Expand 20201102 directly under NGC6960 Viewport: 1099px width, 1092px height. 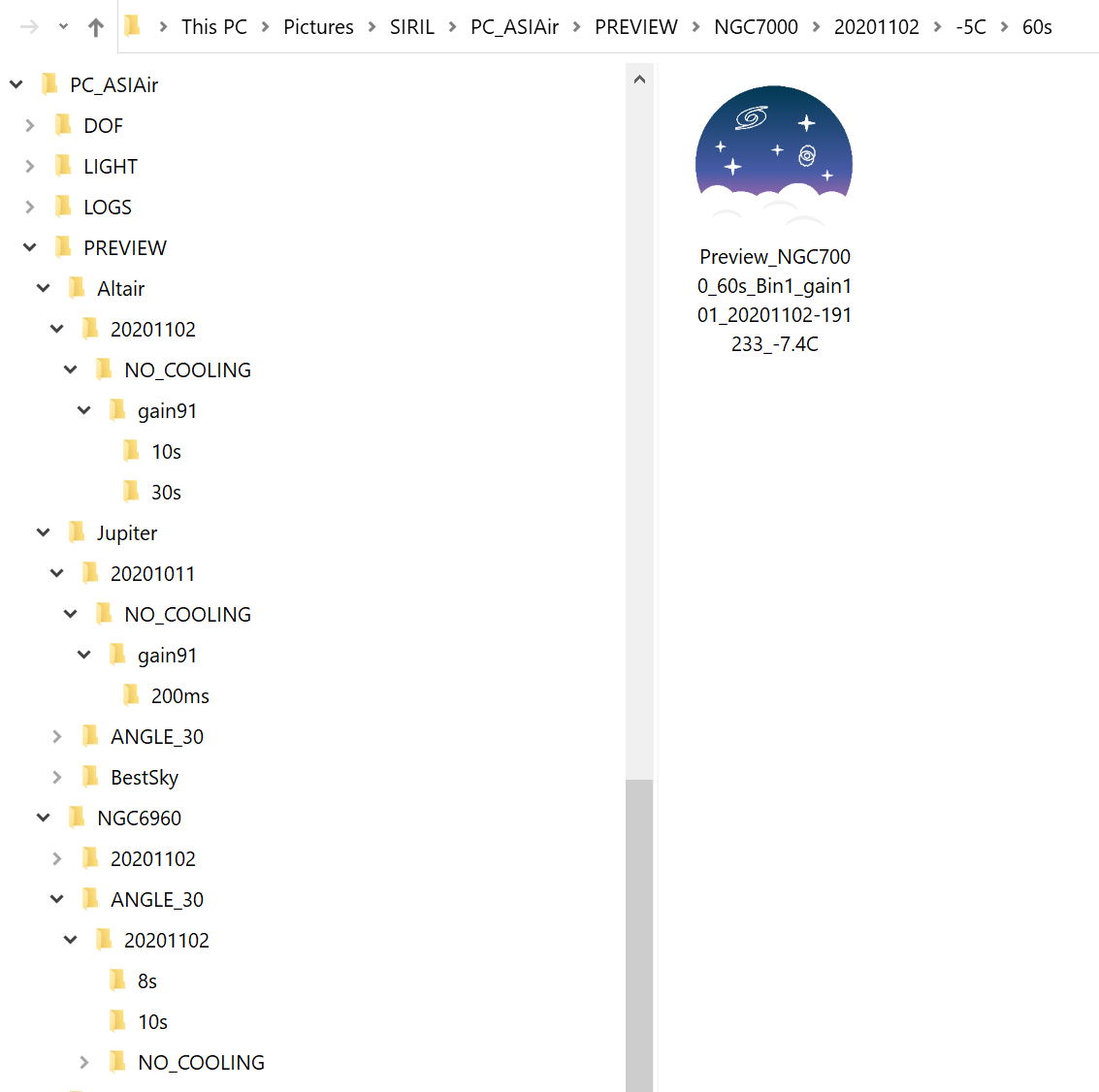tap(57, 858)
